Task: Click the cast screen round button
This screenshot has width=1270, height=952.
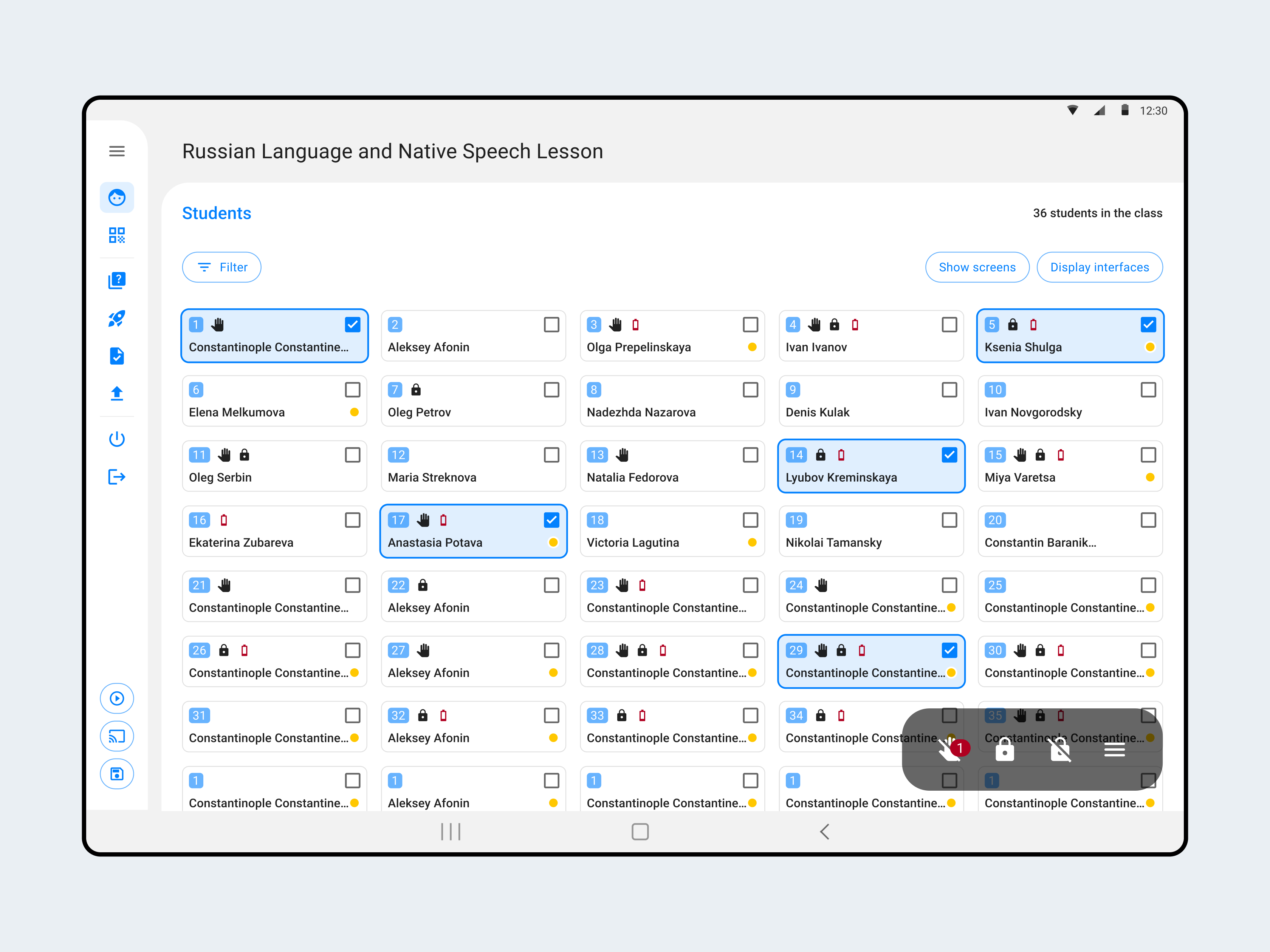Action: 116,736
